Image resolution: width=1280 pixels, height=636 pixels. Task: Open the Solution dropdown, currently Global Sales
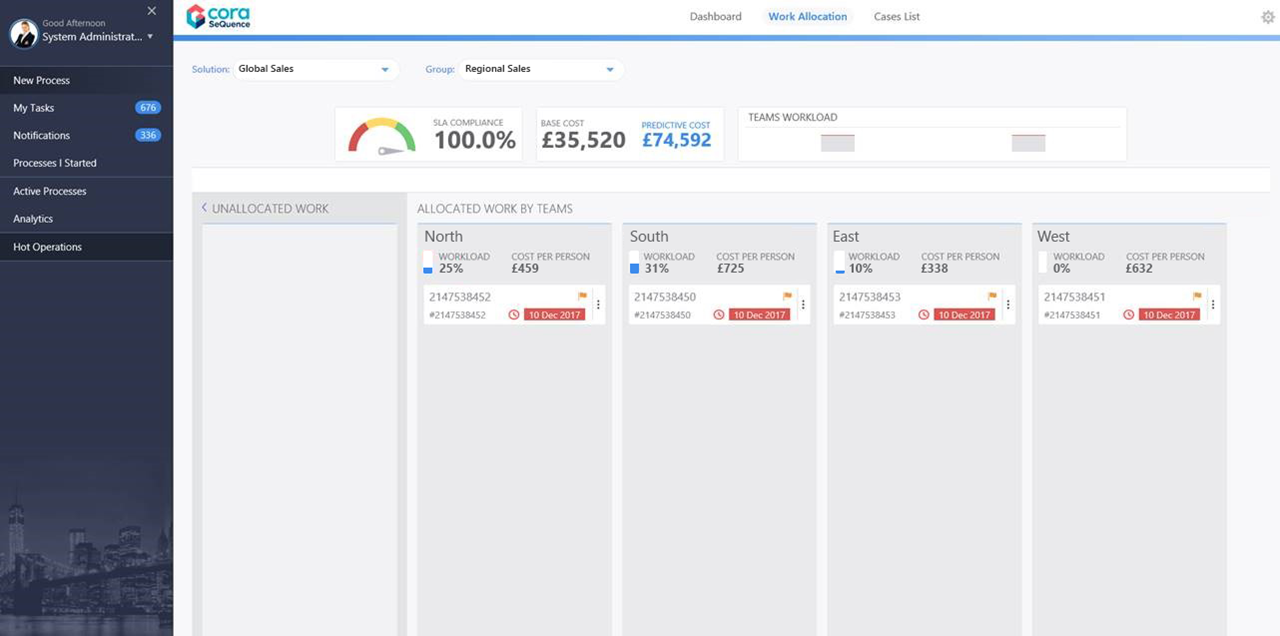tap(316, 70)
